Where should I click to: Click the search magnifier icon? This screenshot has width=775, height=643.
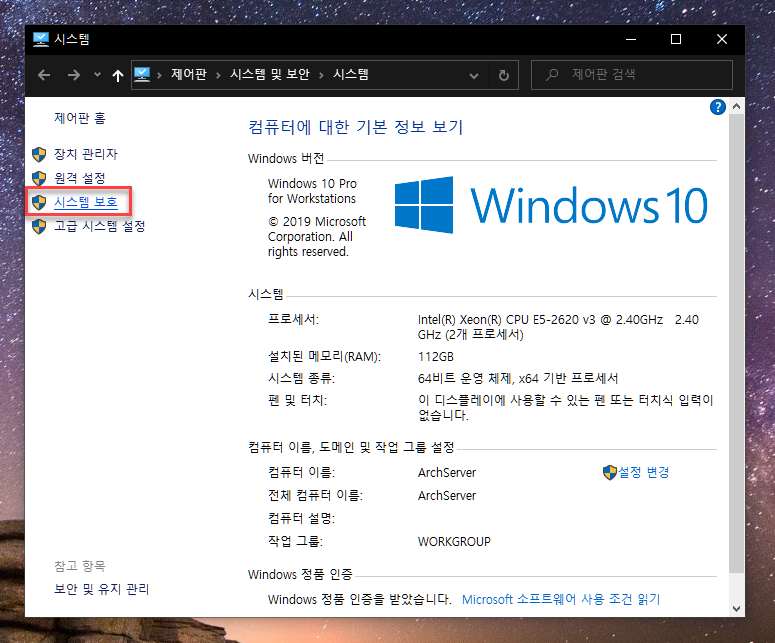pos(552,75)
